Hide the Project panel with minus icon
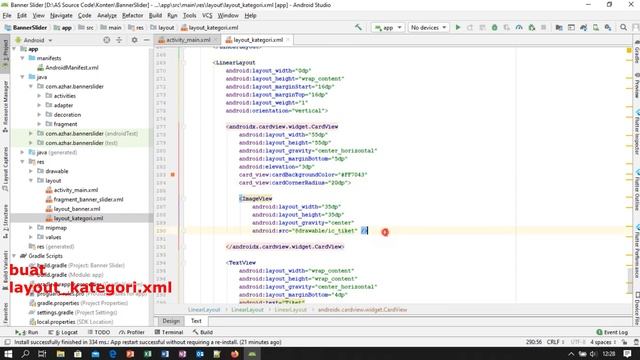 coord(147,40)
